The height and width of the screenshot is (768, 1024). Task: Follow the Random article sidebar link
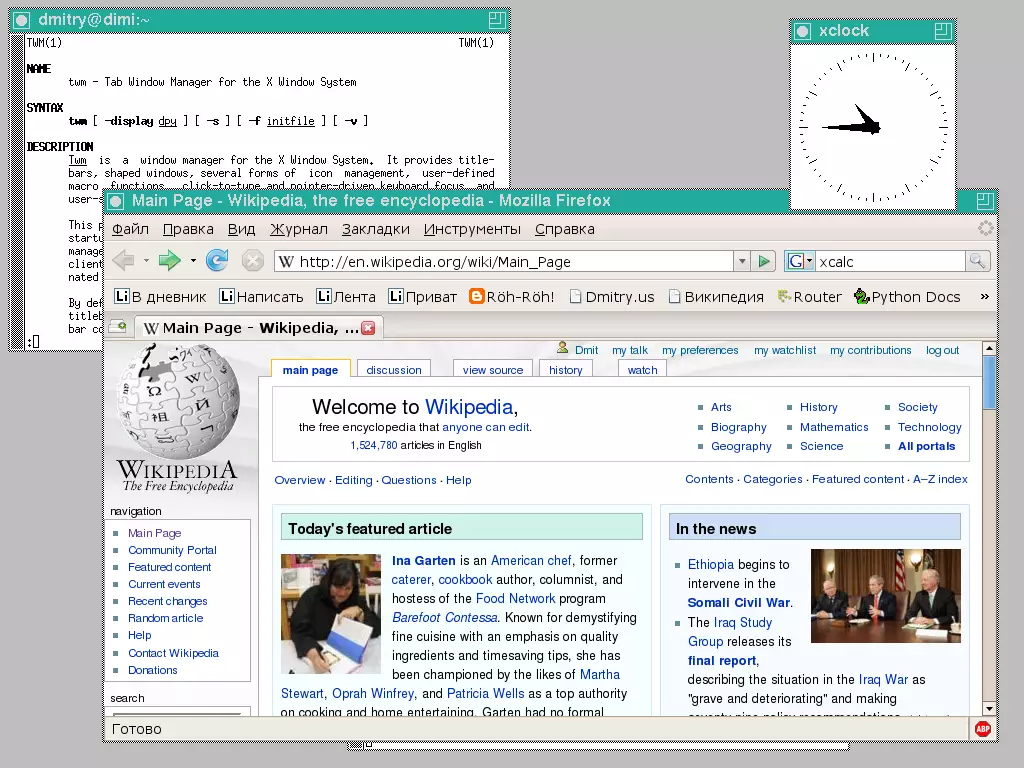click(x=165, y=618)
